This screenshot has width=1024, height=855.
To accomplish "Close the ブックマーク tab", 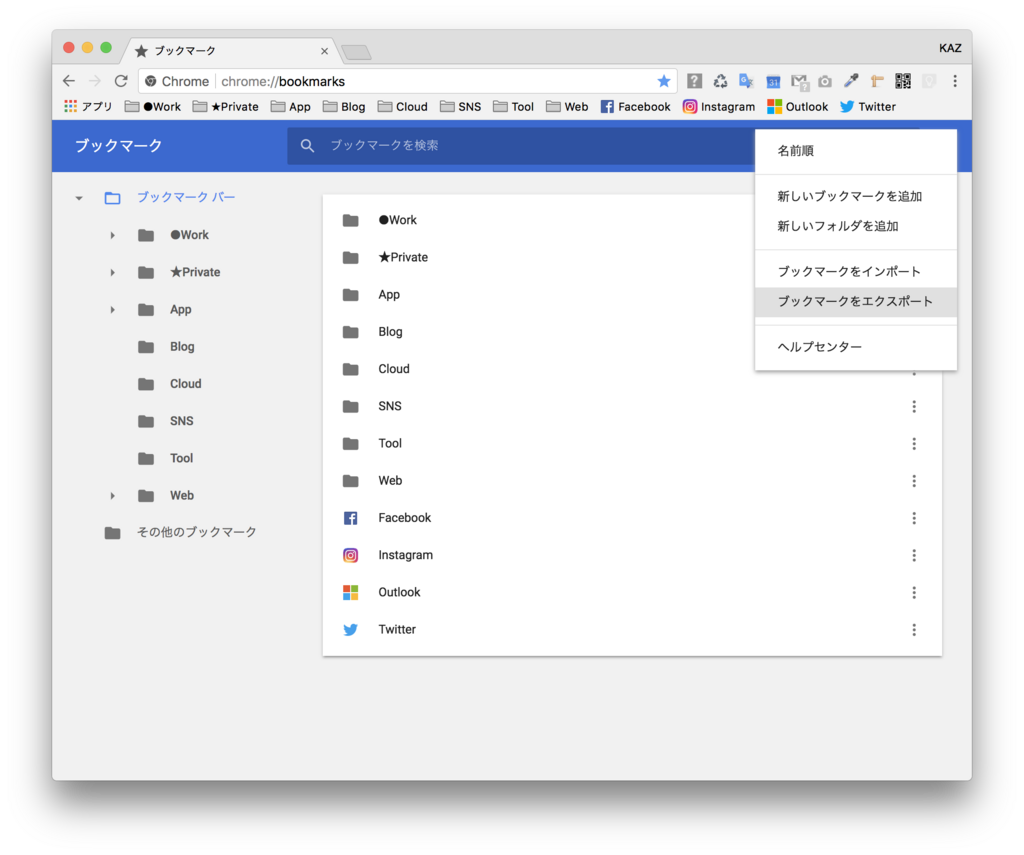I will (x=324, y=51).
